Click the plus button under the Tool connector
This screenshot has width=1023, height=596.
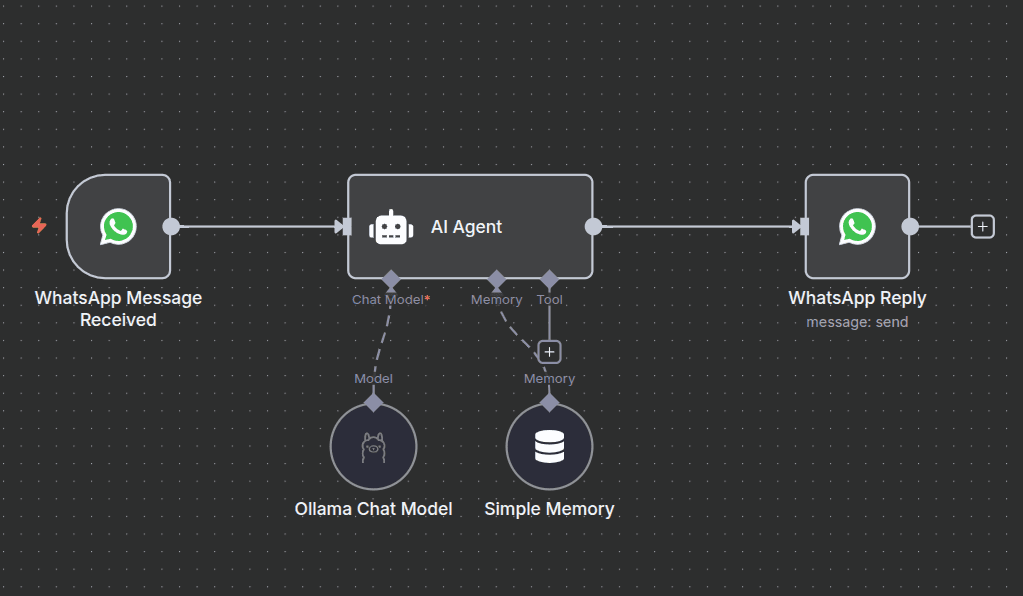tap(549, 352)
